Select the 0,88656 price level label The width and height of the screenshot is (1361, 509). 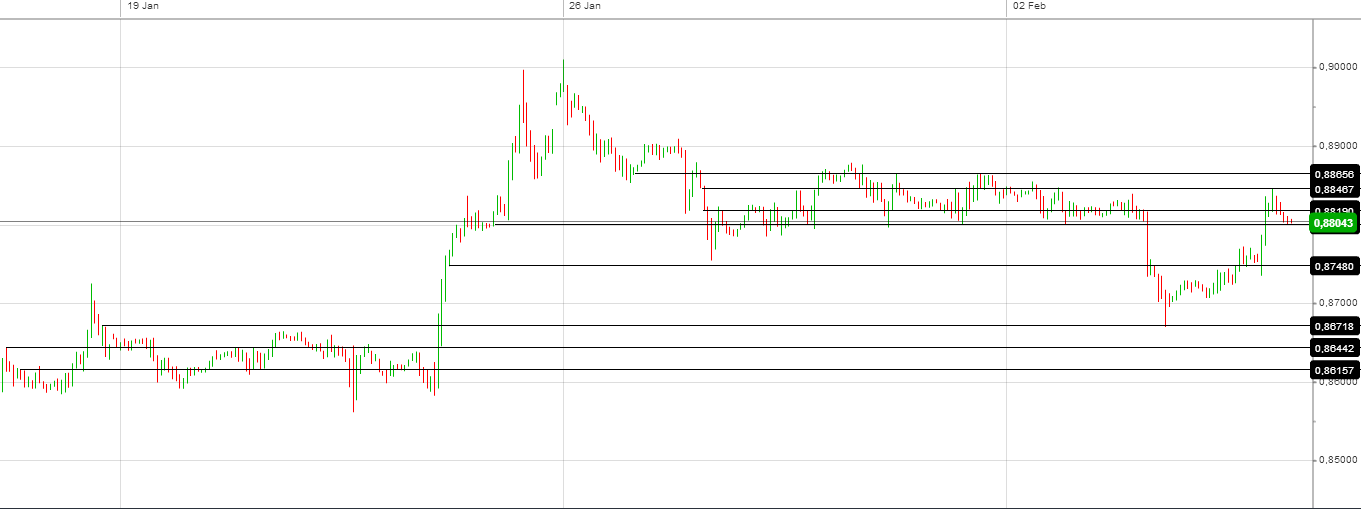[x=1334, y=174]
